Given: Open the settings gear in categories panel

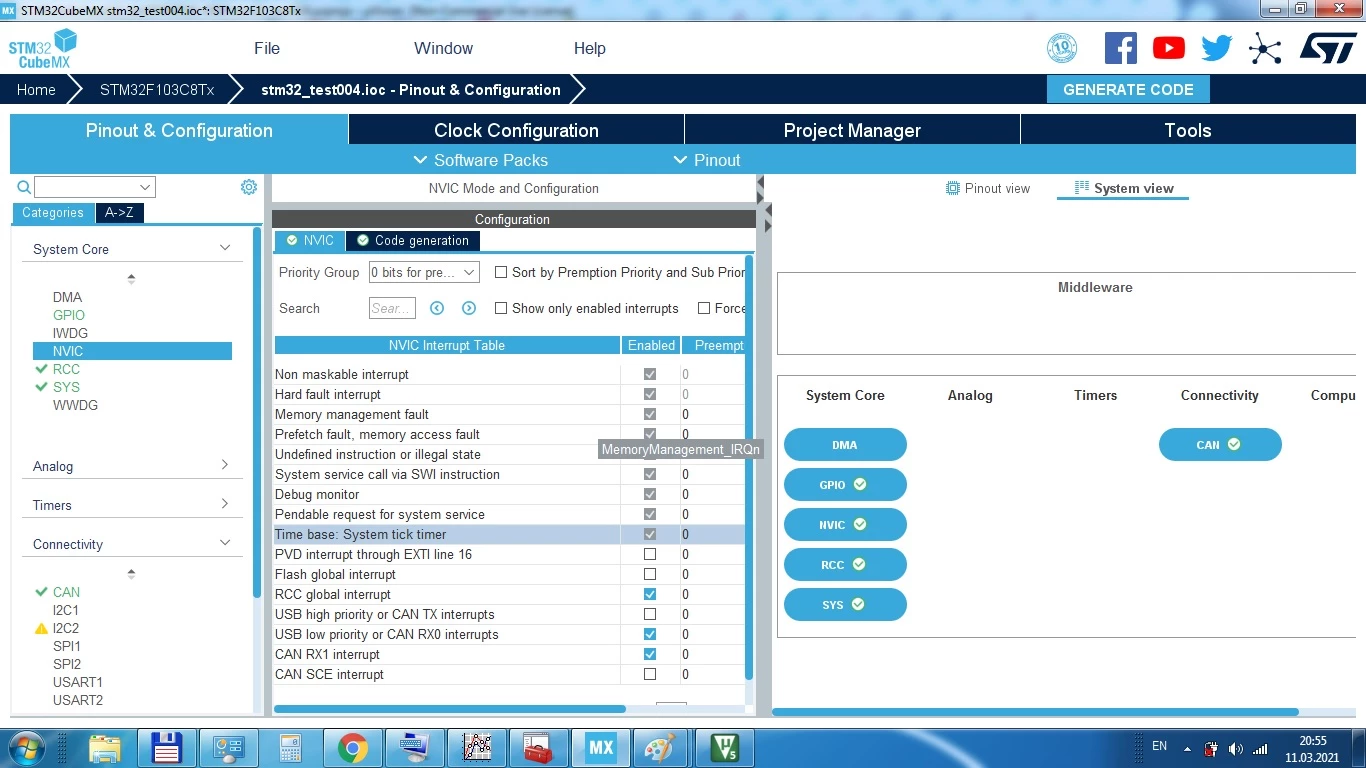Looking at the screenshot, I should (x=249, y=187).
